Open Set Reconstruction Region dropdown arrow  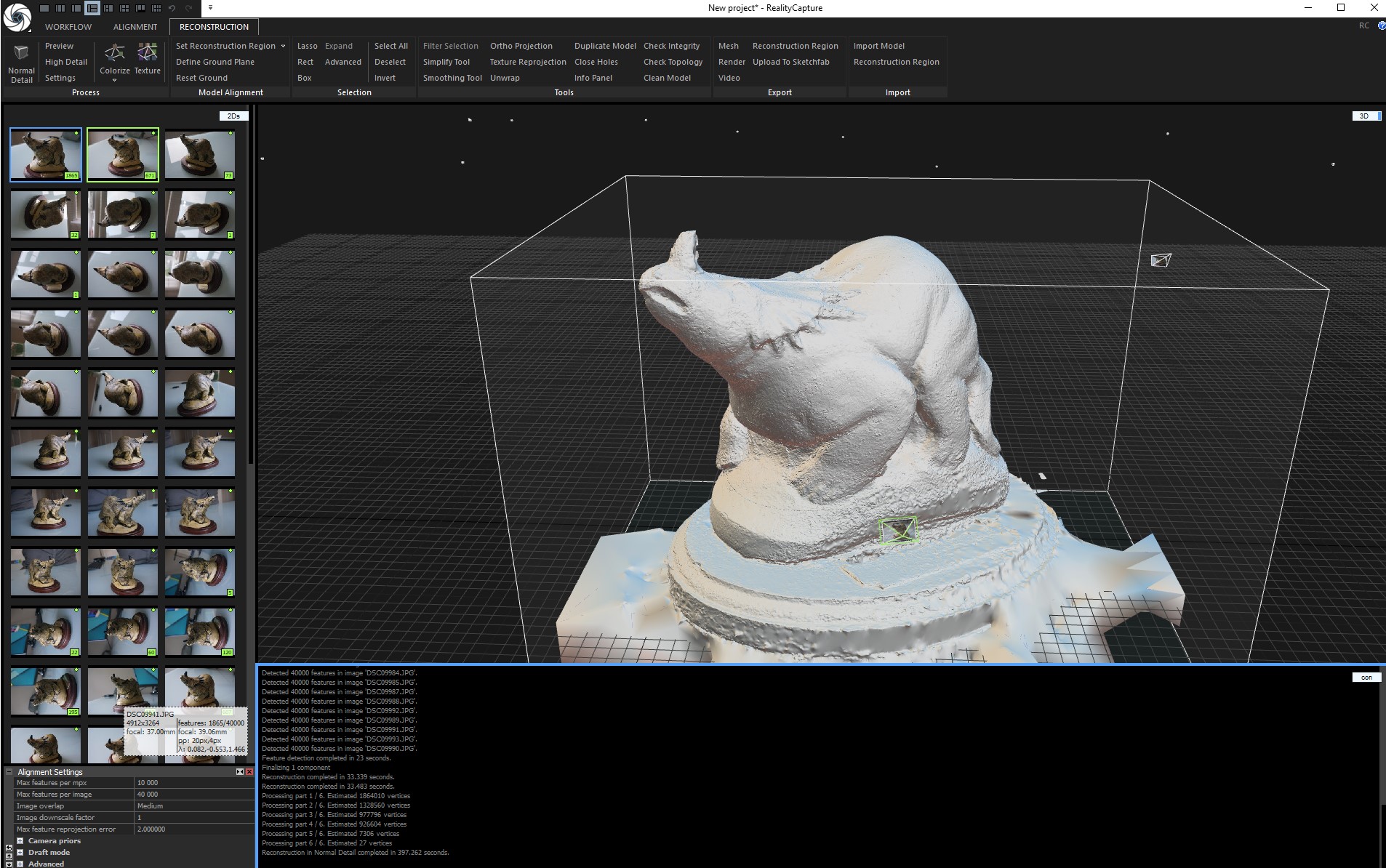click(283, 46)
